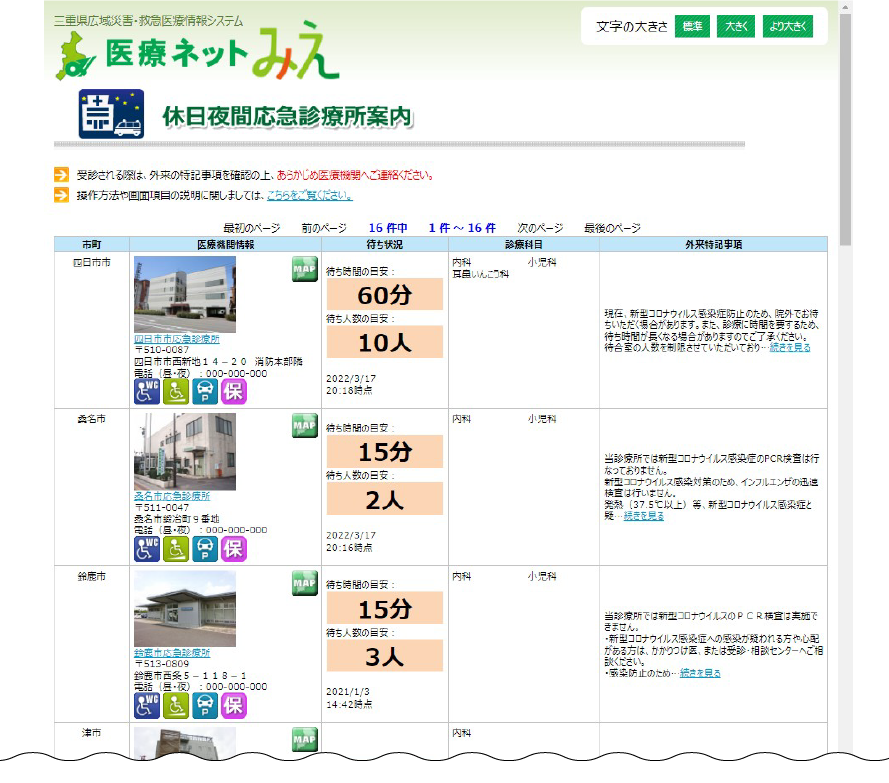
Task: Click the 医療機関情報 column header
Action: [x=226, y=244]
